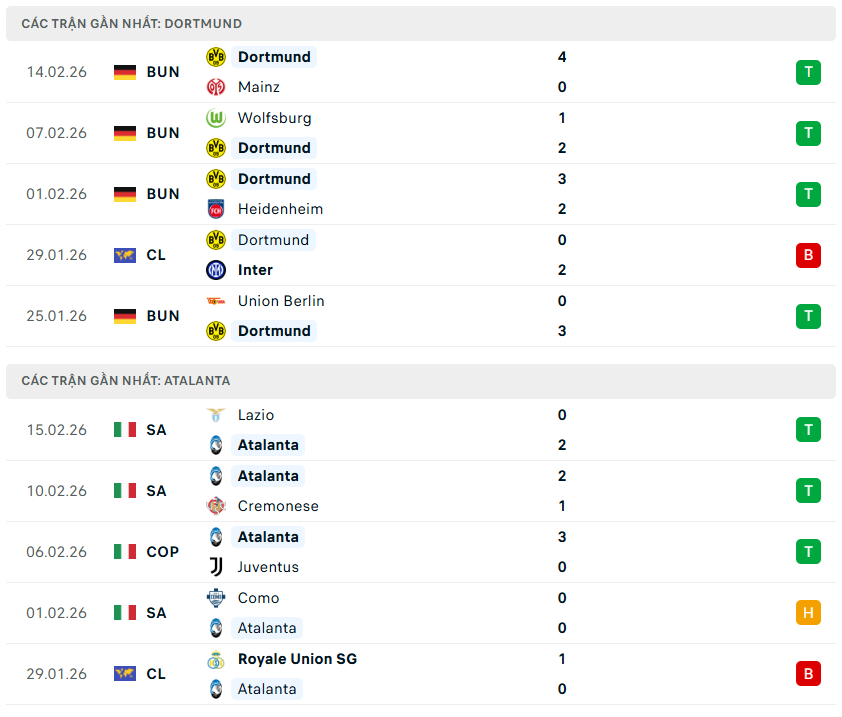Click the Mainz club crest icon

216,87
